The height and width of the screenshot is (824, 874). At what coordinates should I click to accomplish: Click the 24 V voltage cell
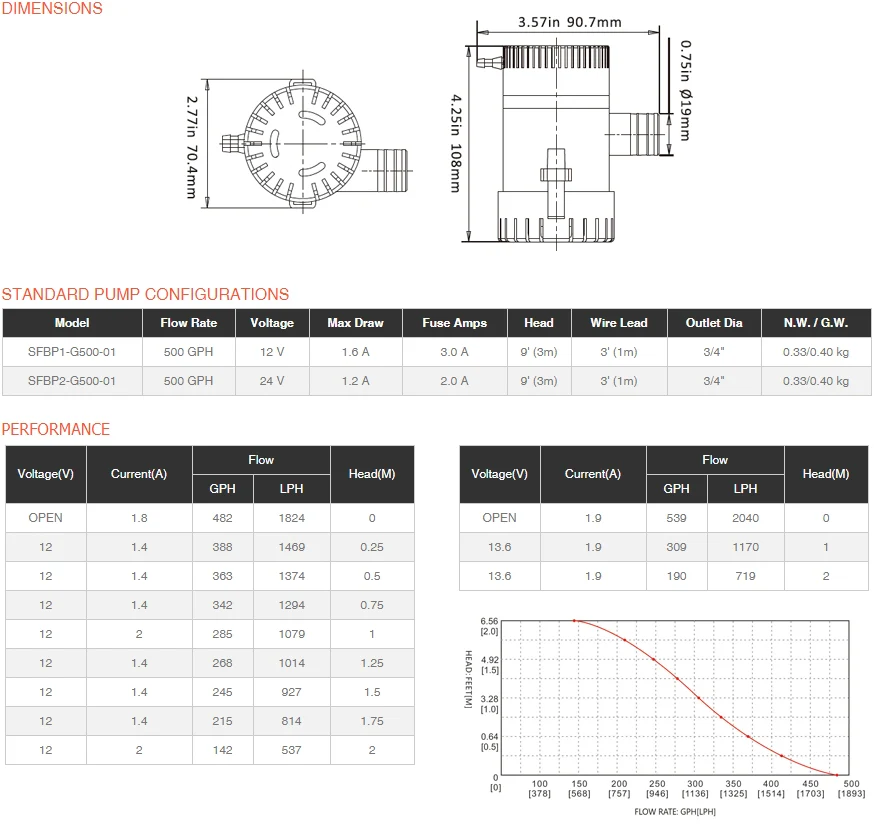(272, 381)
